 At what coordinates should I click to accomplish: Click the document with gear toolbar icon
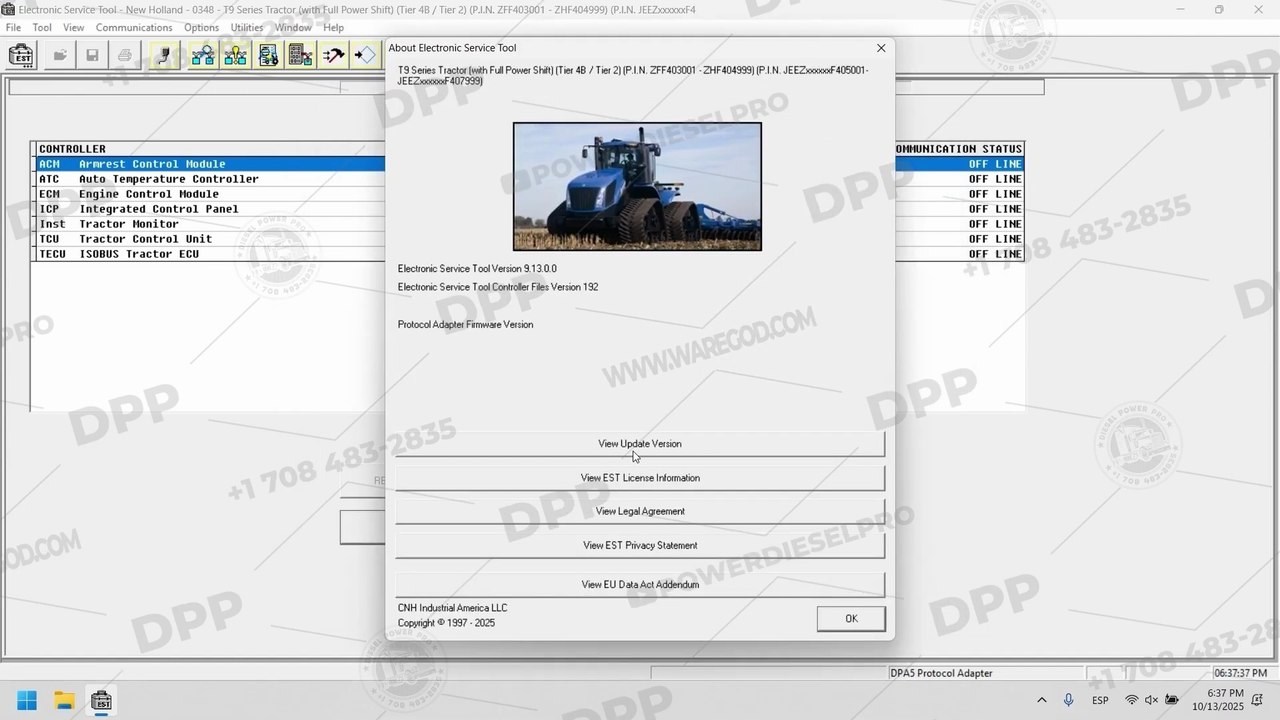coord(268,56)
